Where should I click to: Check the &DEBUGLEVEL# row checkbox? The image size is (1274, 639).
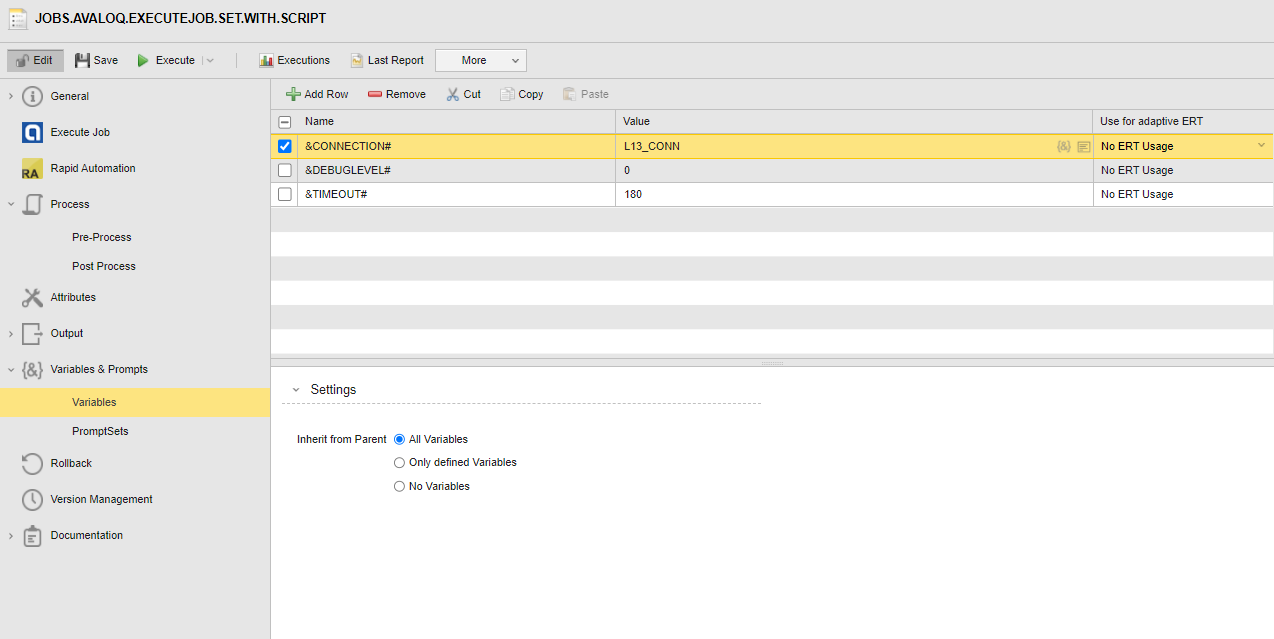[x=285, y=170]
